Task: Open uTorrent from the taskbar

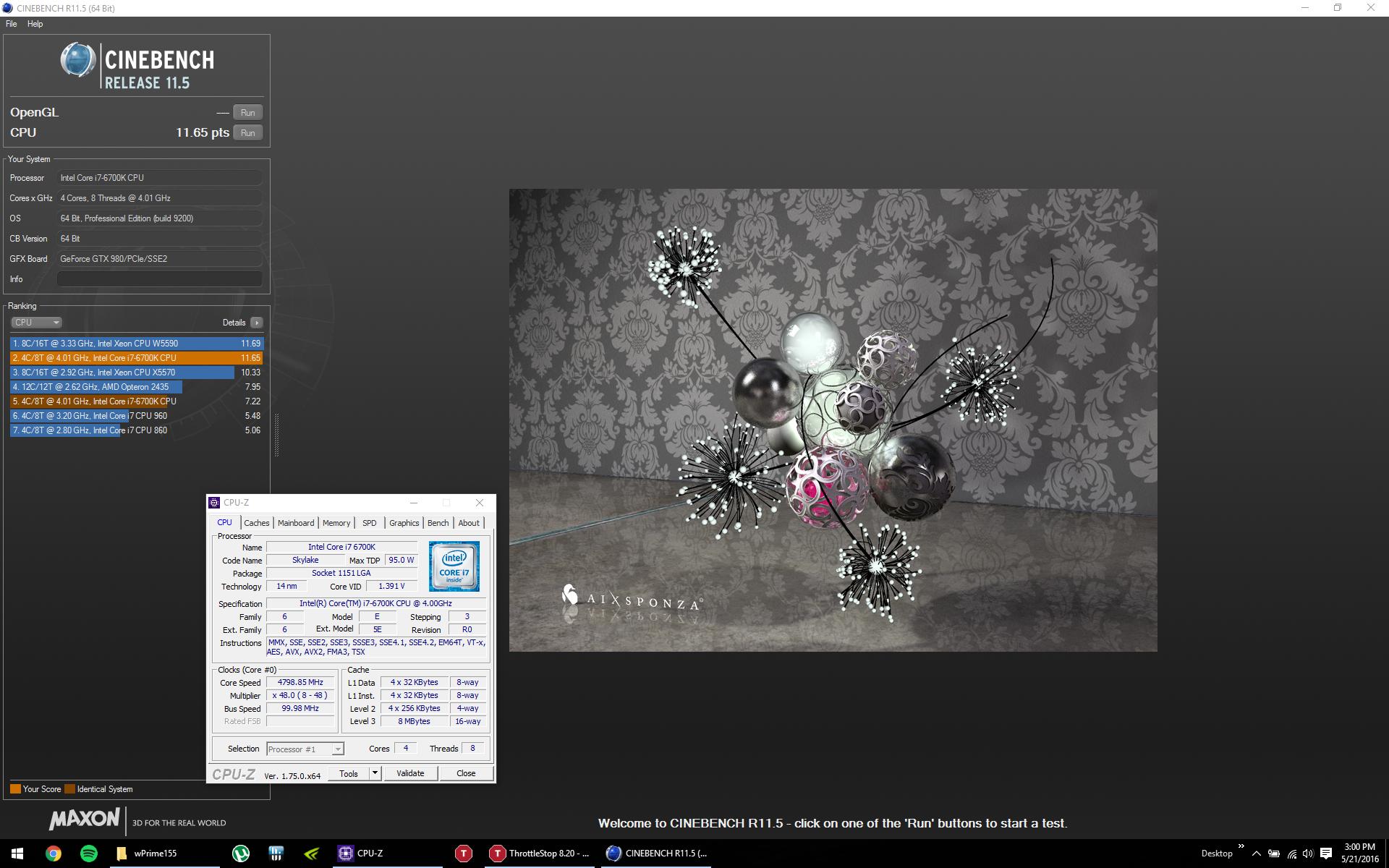Action: pyautogui.click(x=241, y=854)
